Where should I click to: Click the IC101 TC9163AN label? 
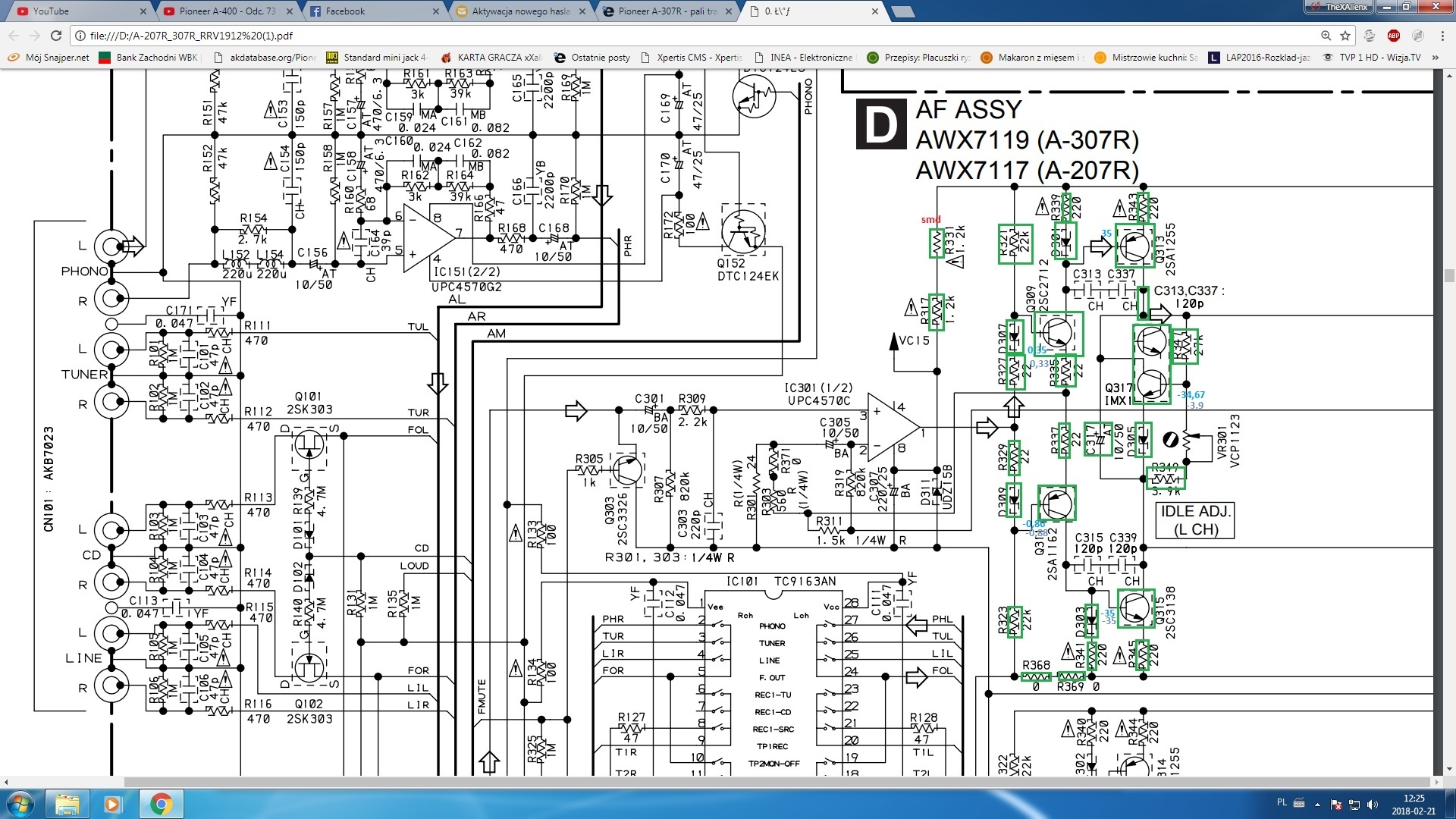click(781, 582)
